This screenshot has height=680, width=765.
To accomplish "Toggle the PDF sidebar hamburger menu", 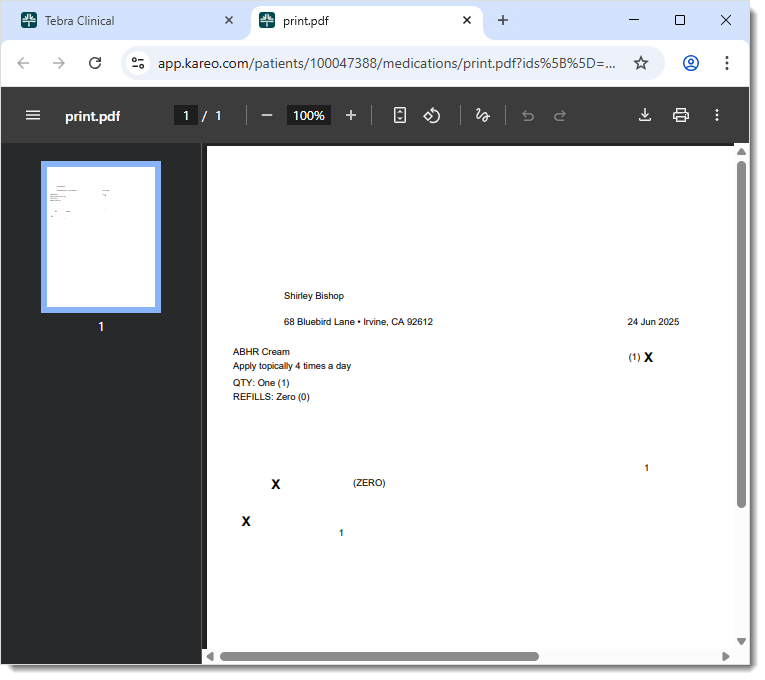I will pos(33,116).
